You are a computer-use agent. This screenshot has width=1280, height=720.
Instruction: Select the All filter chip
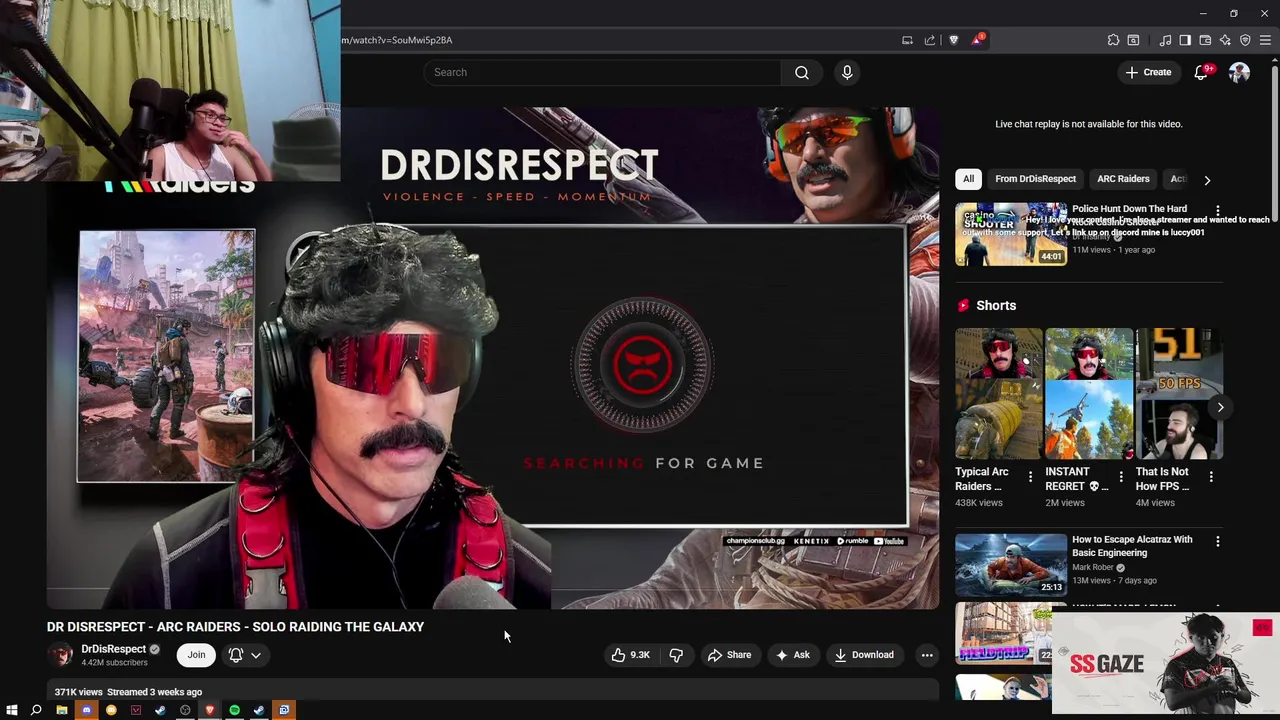click(x=968, y=179)
